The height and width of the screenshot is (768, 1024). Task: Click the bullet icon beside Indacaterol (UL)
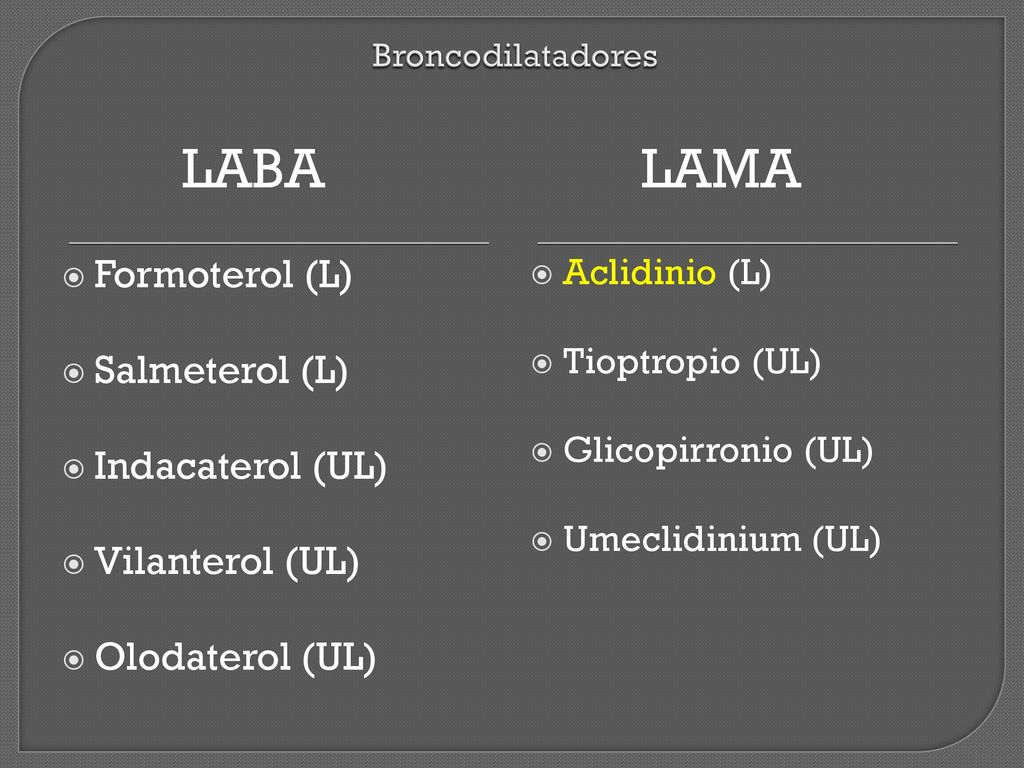tap(74, 468)
